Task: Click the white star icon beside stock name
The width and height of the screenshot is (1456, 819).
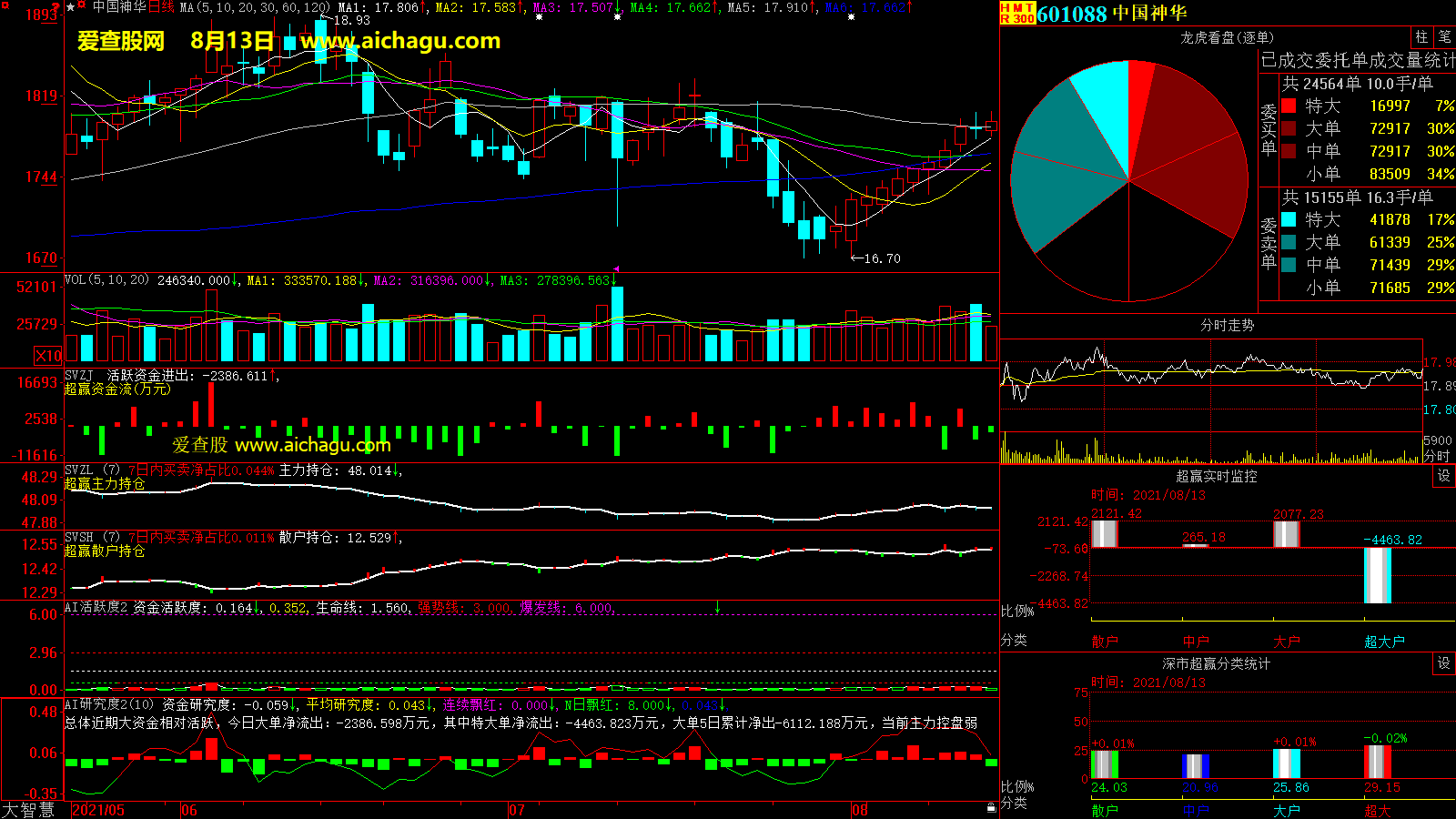Action: coord(70,7)
